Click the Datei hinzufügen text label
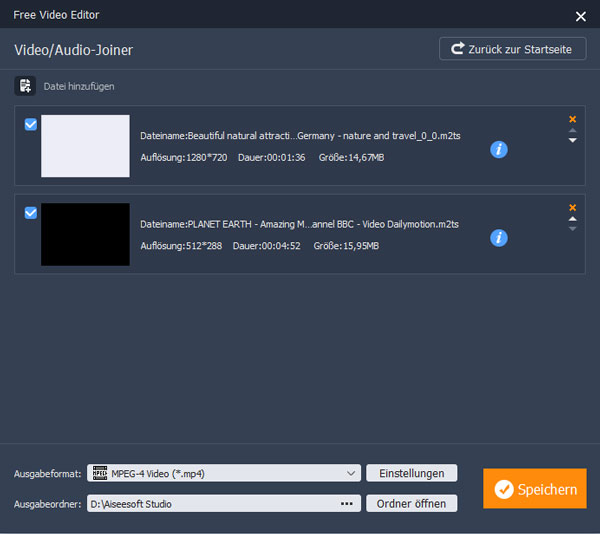The height and width of the screenshot is (534, 600). (x=79, y=87)
